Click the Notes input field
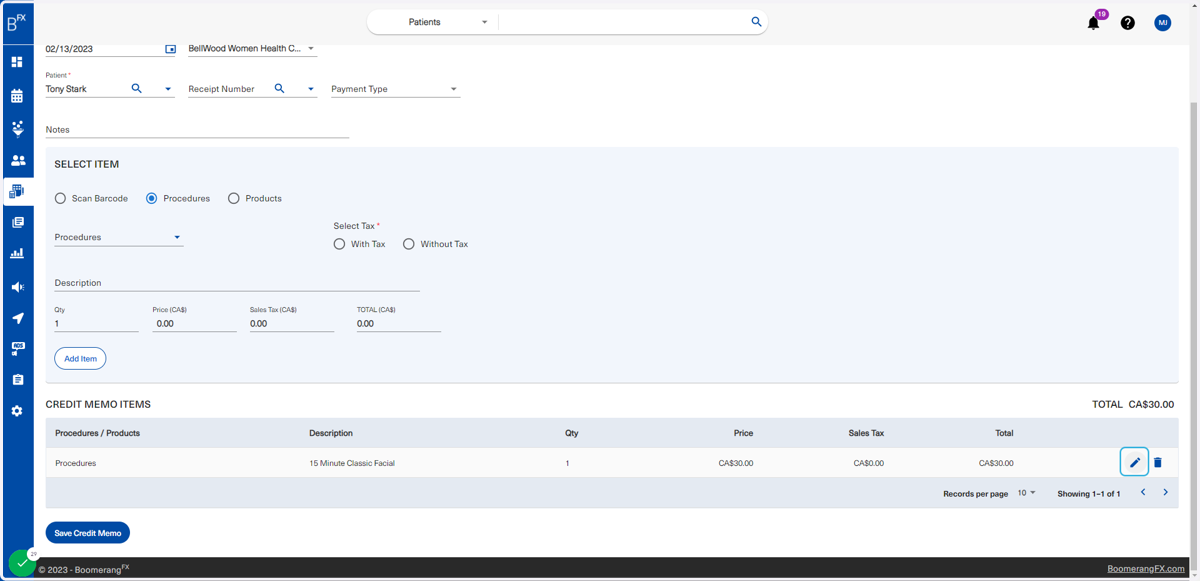The image size is (1200, 581). click(x=197, y=130)
